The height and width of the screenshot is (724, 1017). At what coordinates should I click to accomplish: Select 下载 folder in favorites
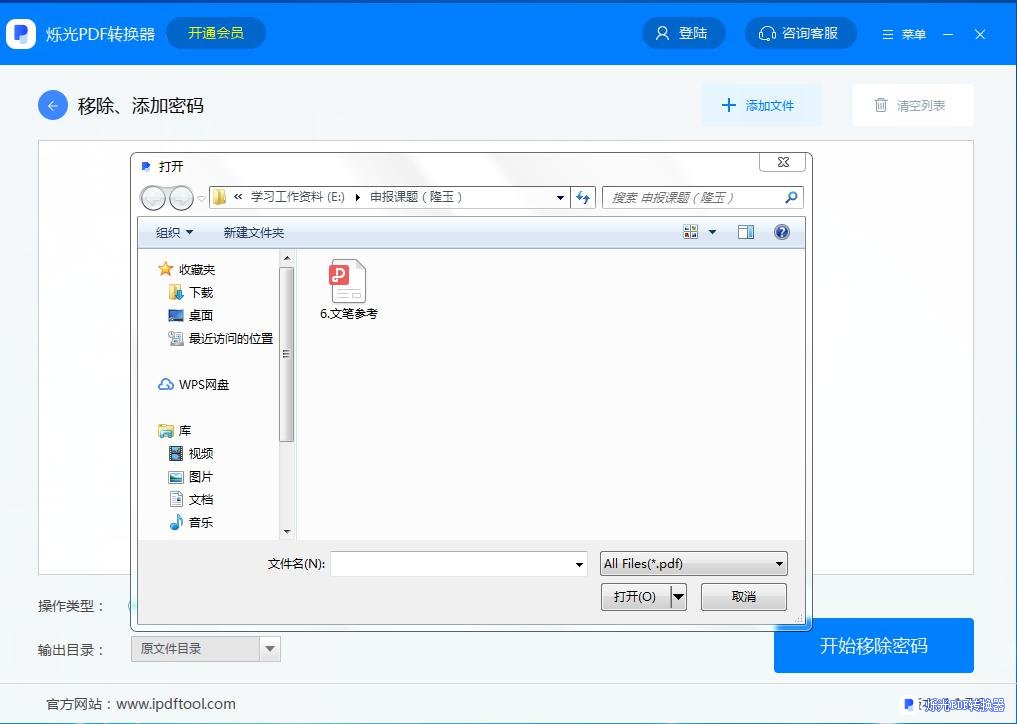(200, 292)
